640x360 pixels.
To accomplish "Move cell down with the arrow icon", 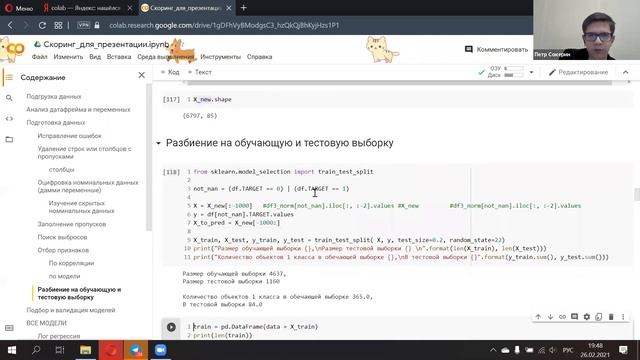I will pyautogui.click(x=550, y=317).
